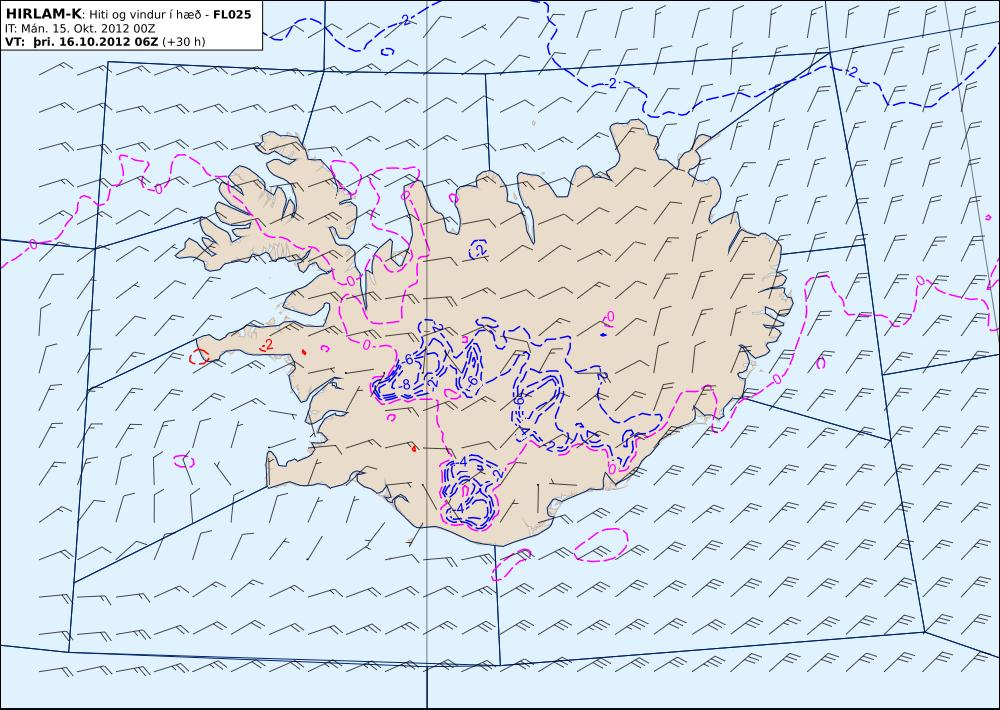Screen dimensions: 1000x710
Task: Click the valid time '16.10.2012 06Z' text
Action: pos(108,42)
